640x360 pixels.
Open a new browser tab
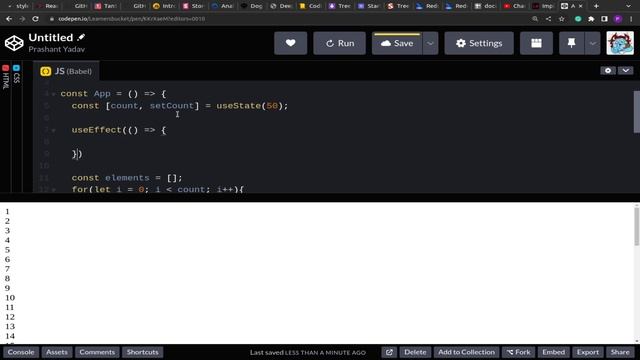(596, 6)
